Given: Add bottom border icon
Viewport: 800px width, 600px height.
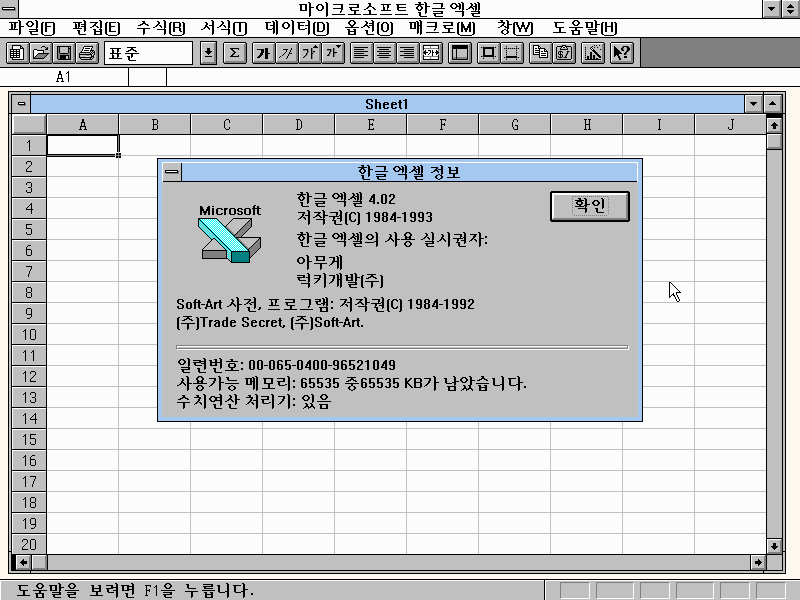Looking at the screenshot, I should [512, 53].
